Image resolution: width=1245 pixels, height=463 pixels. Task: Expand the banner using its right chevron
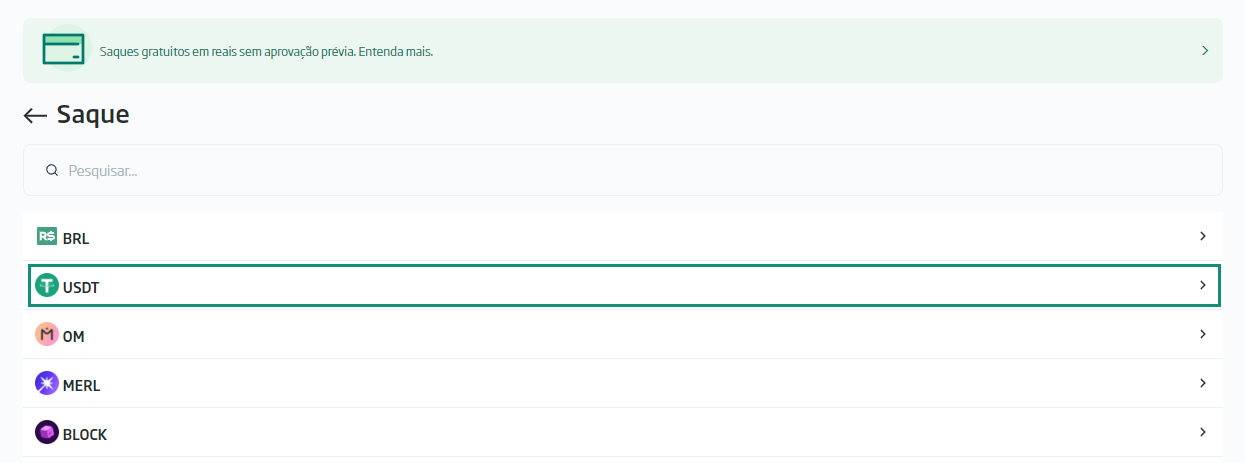click(x=1205, y=50)
